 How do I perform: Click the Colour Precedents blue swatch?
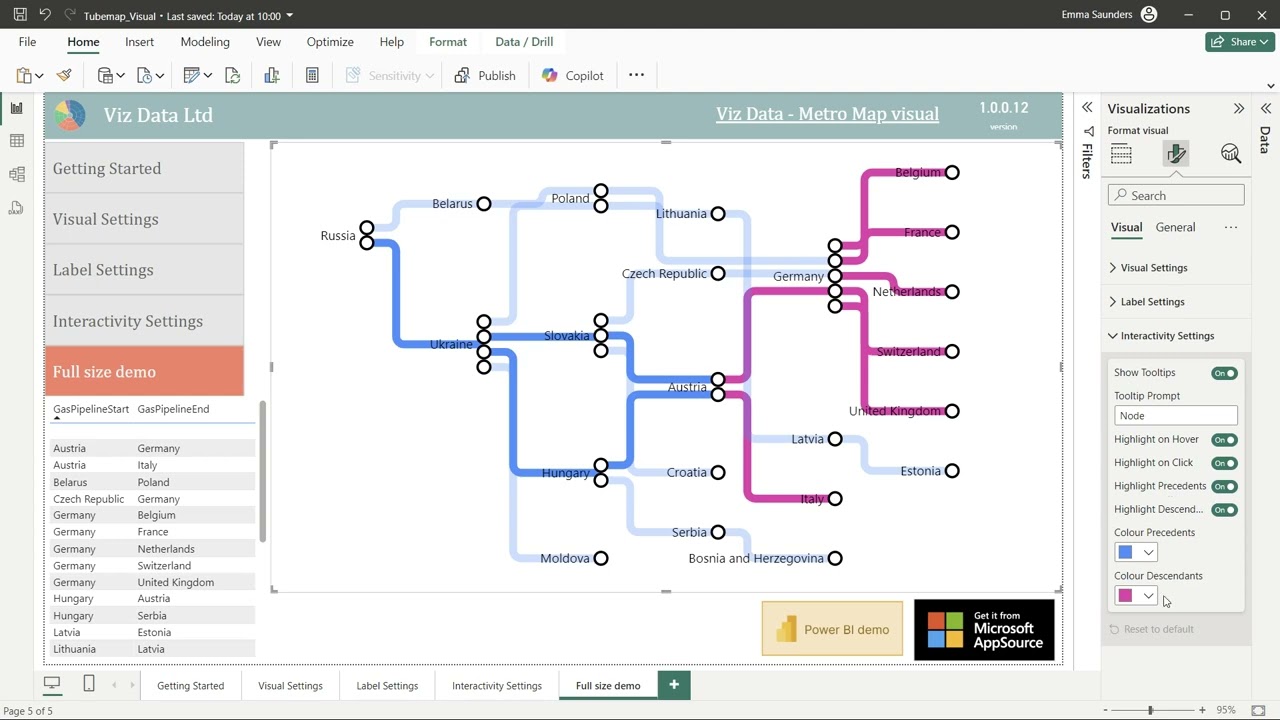tap(1126, 553)
